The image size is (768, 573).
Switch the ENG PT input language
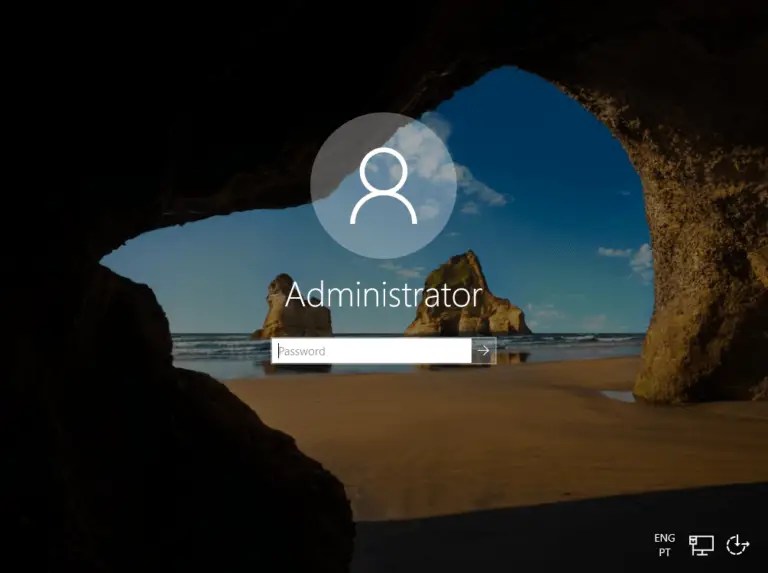(x=664, y=545)
